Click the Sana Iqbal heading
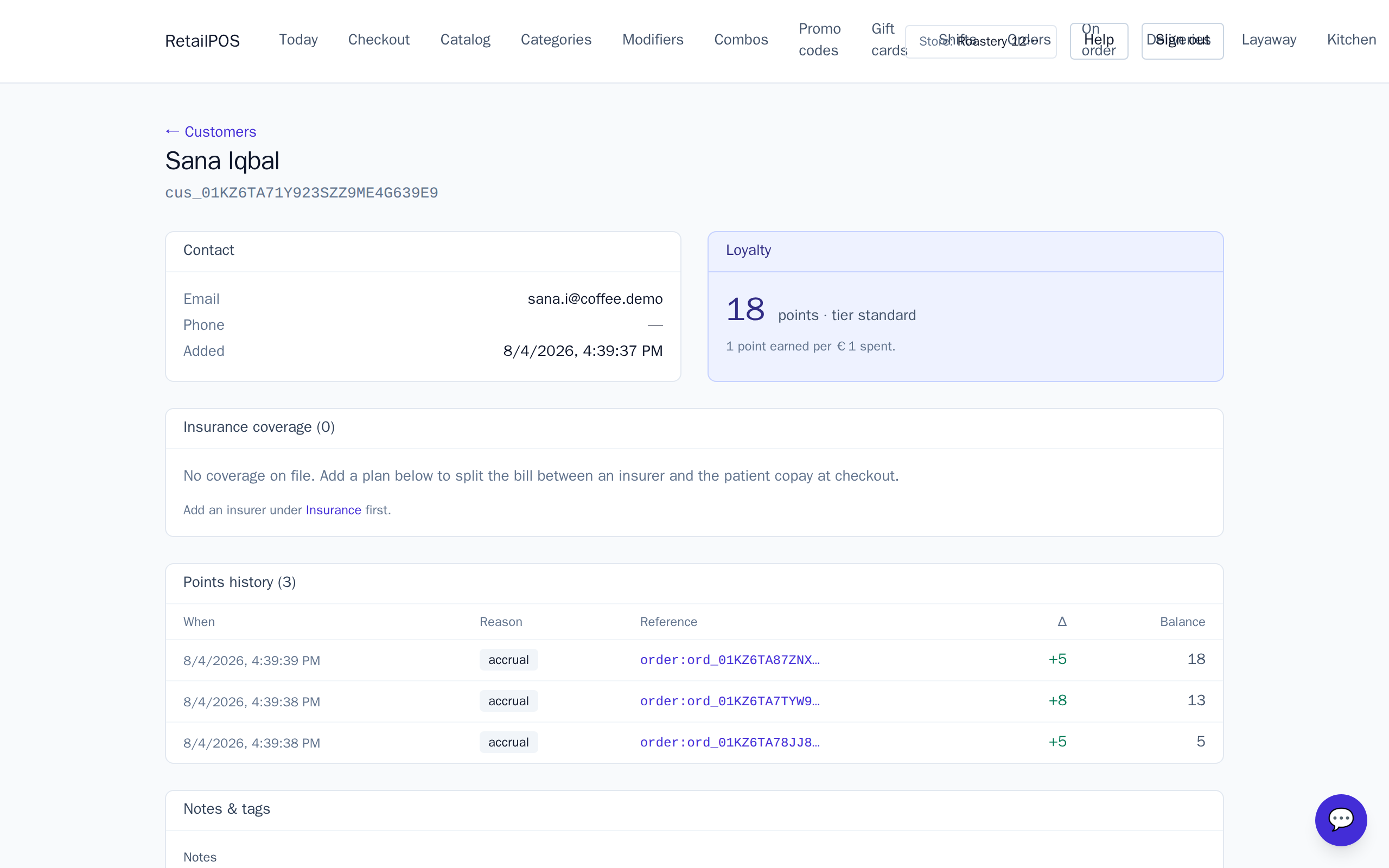The width and height of the screenshot is (1389, 868). pyautogui.click(x=222, y=161)
